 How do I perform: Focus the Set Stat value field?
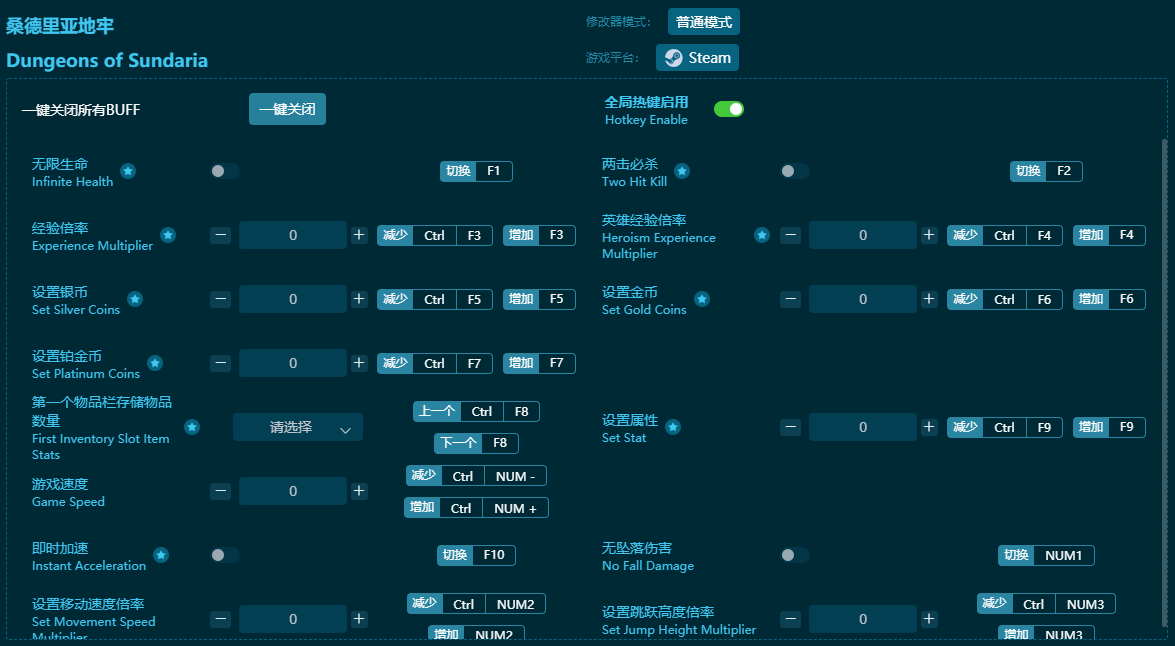(x=863, y=427)
